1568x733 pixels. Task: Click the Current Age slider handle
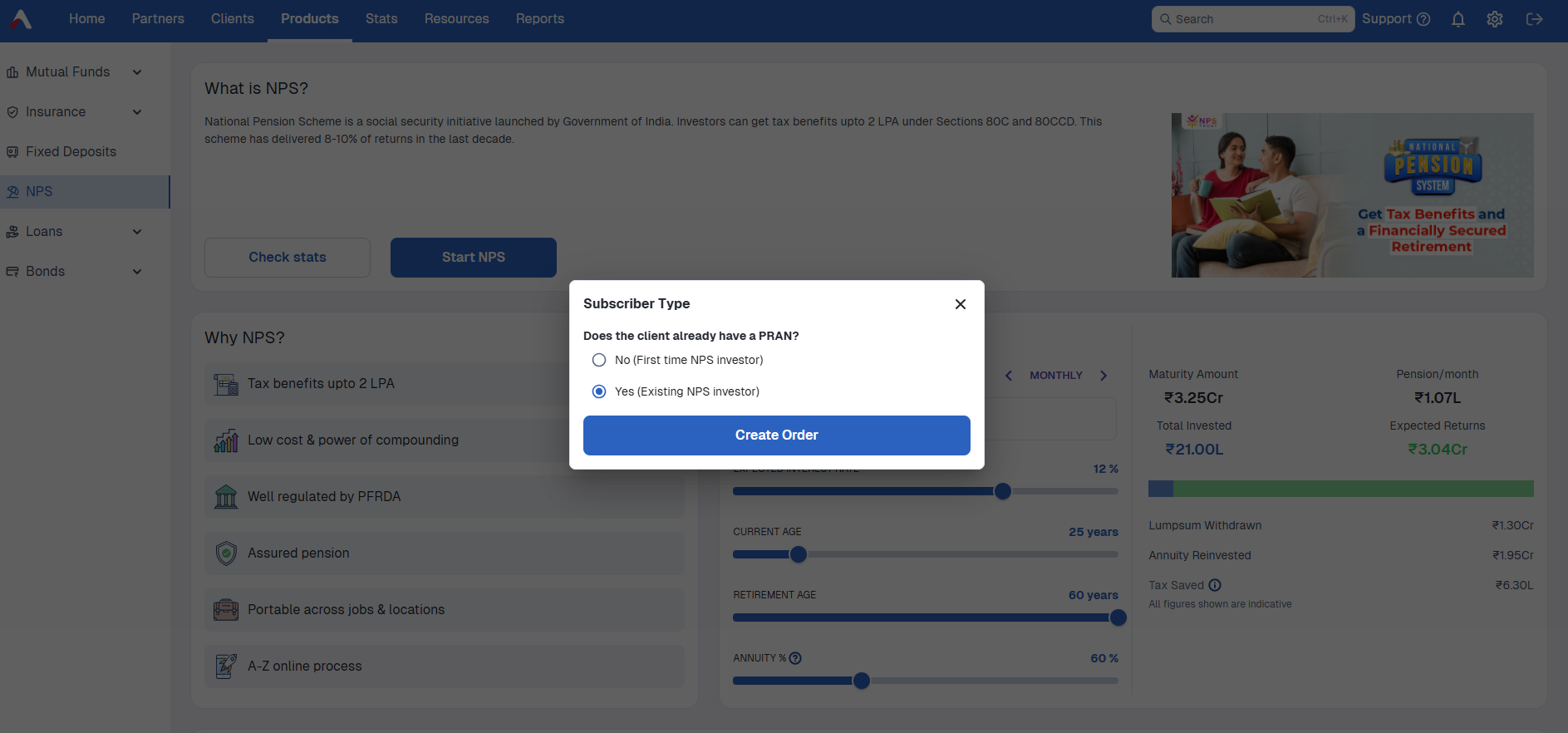pos(799,554)
